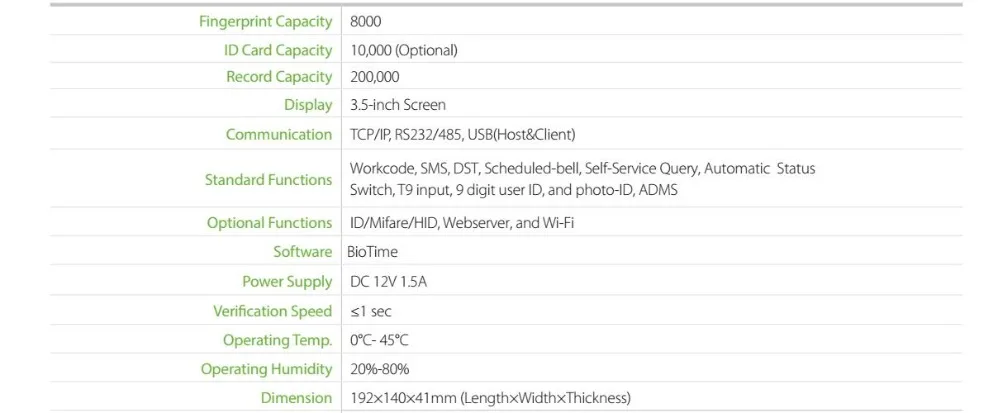Select the 192×140×41mm dimension text

(x=403, y=398)
